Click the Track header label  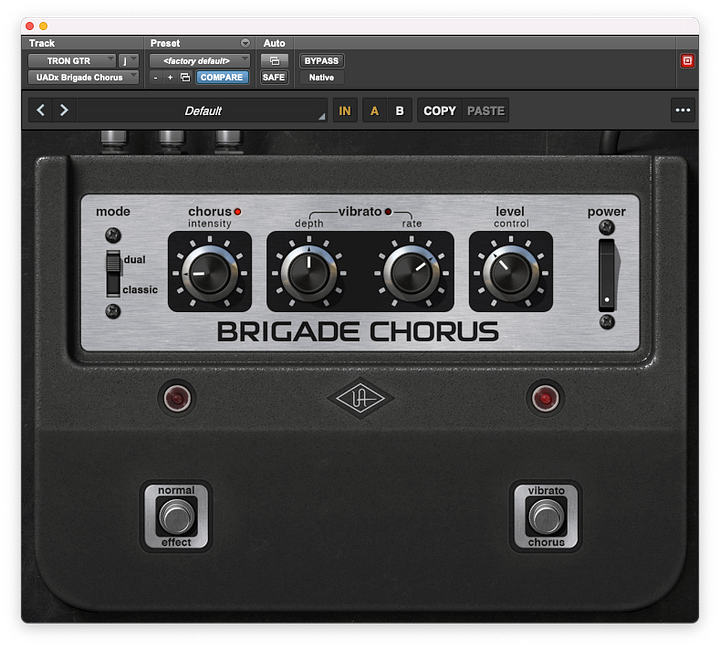tap(42, 43)
